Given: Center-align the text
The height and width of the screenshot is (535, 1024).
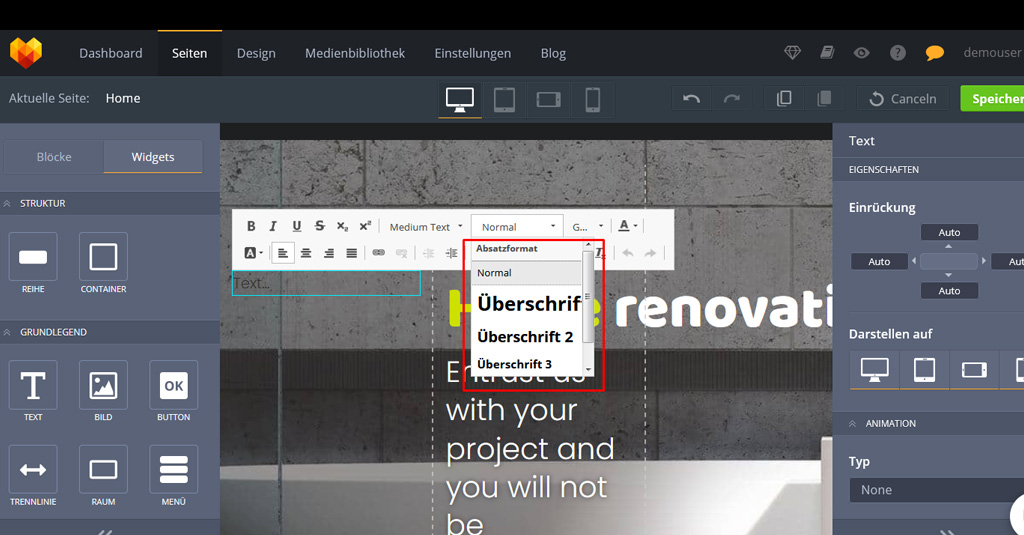Looking at the screenshot, I should [x=306, y=253].
